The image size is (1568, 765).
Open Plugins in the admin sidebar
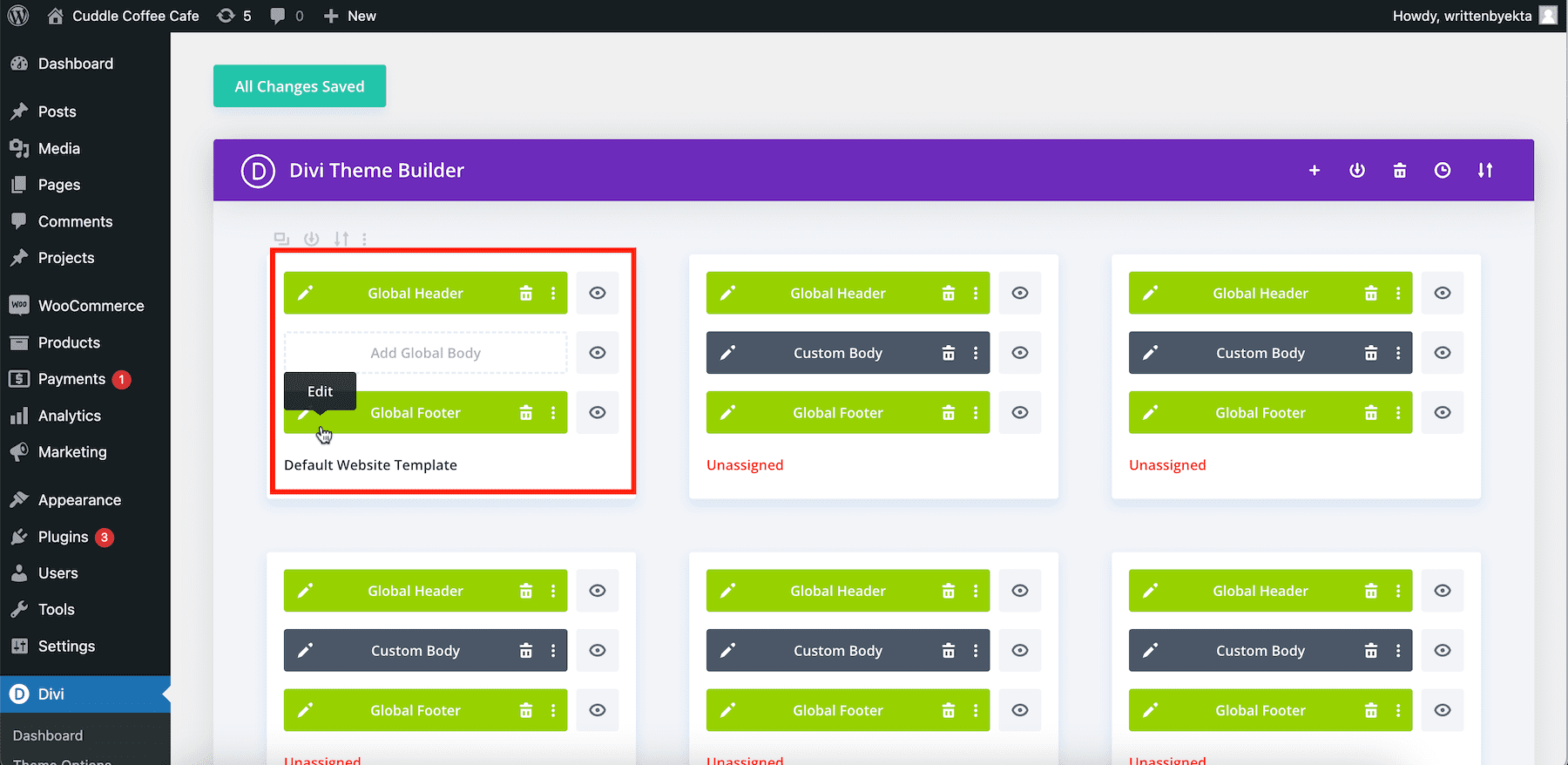(x=63, y=537)
